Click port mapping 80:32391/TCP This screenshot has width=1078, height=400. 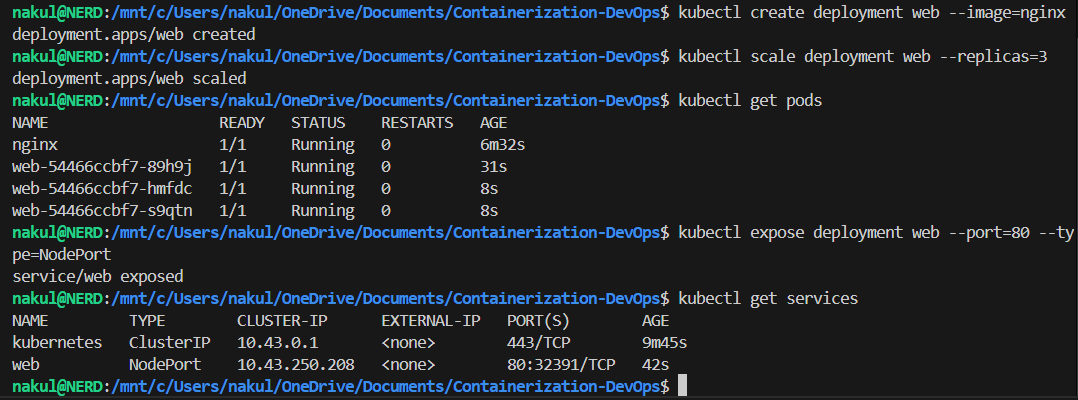[561, 364]
